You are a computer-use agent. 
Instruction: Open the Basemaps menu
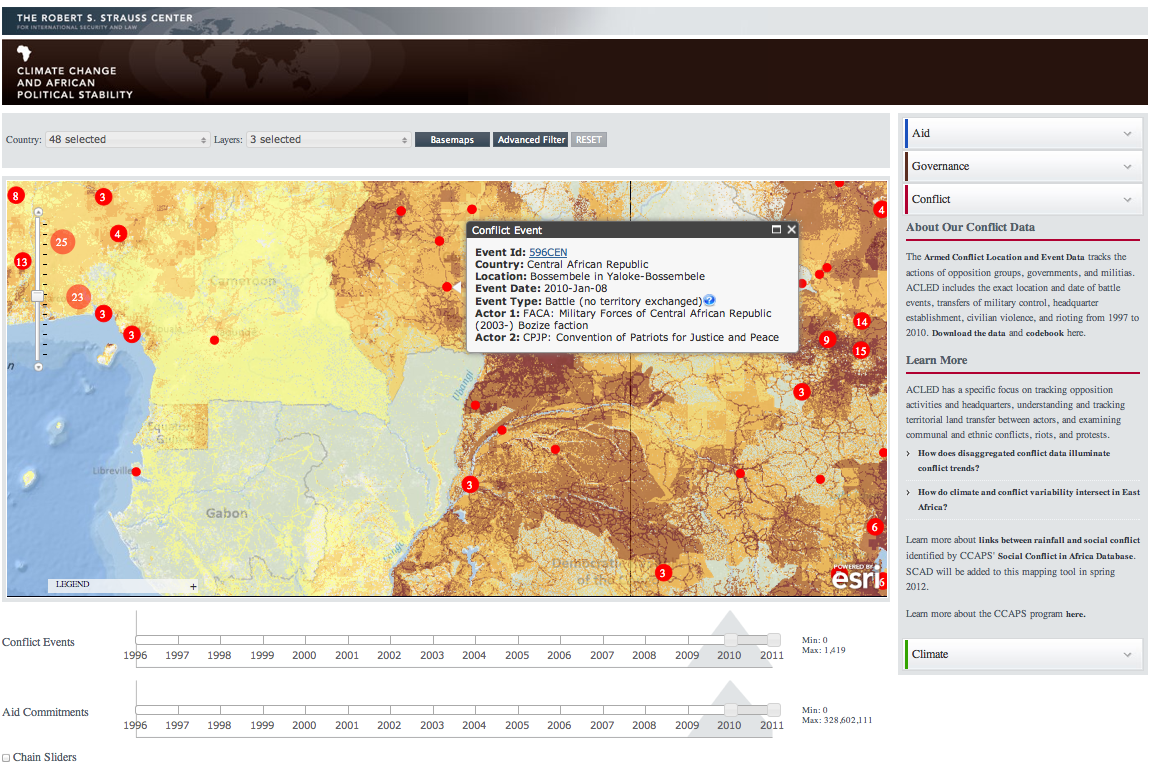pyautogui.click(x=452, y=140)
